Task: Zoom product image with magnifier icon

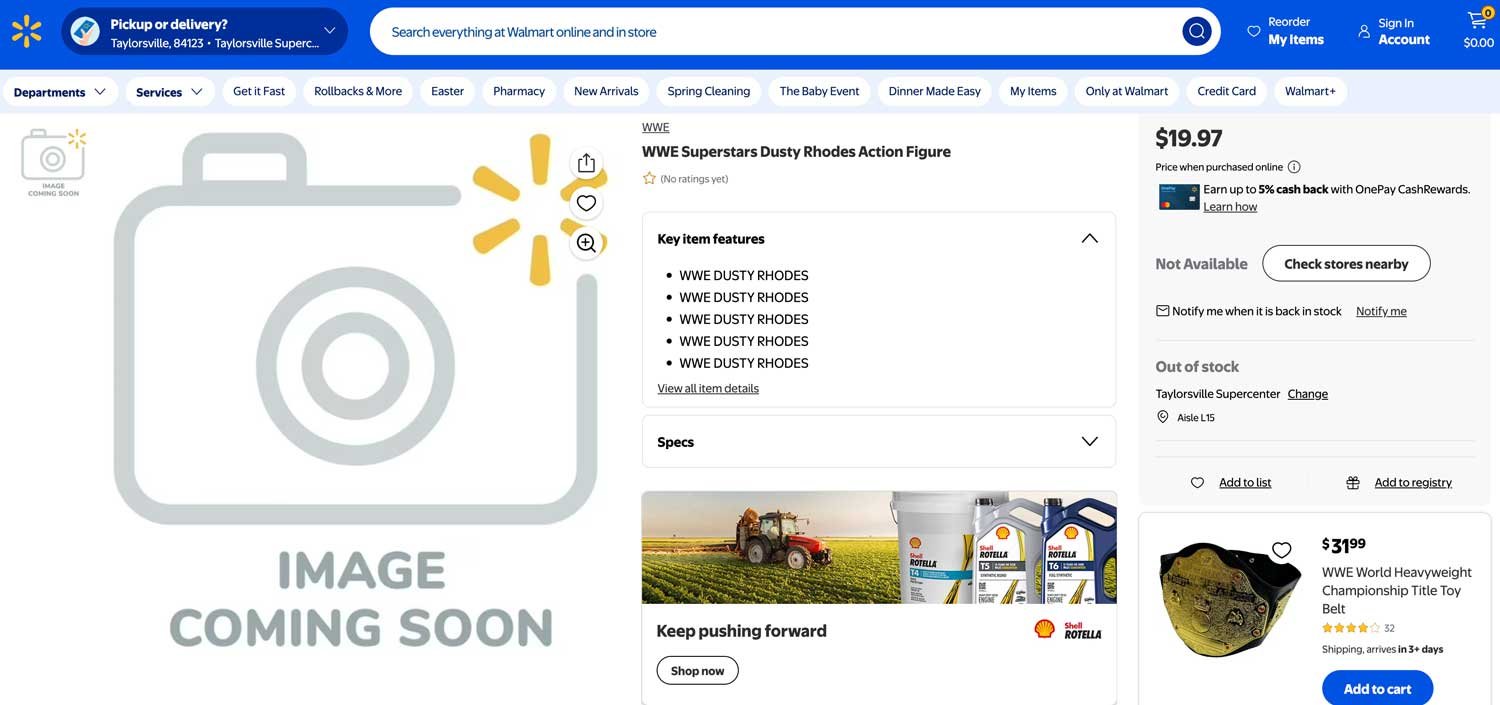Action: click(x=586, y=243)
